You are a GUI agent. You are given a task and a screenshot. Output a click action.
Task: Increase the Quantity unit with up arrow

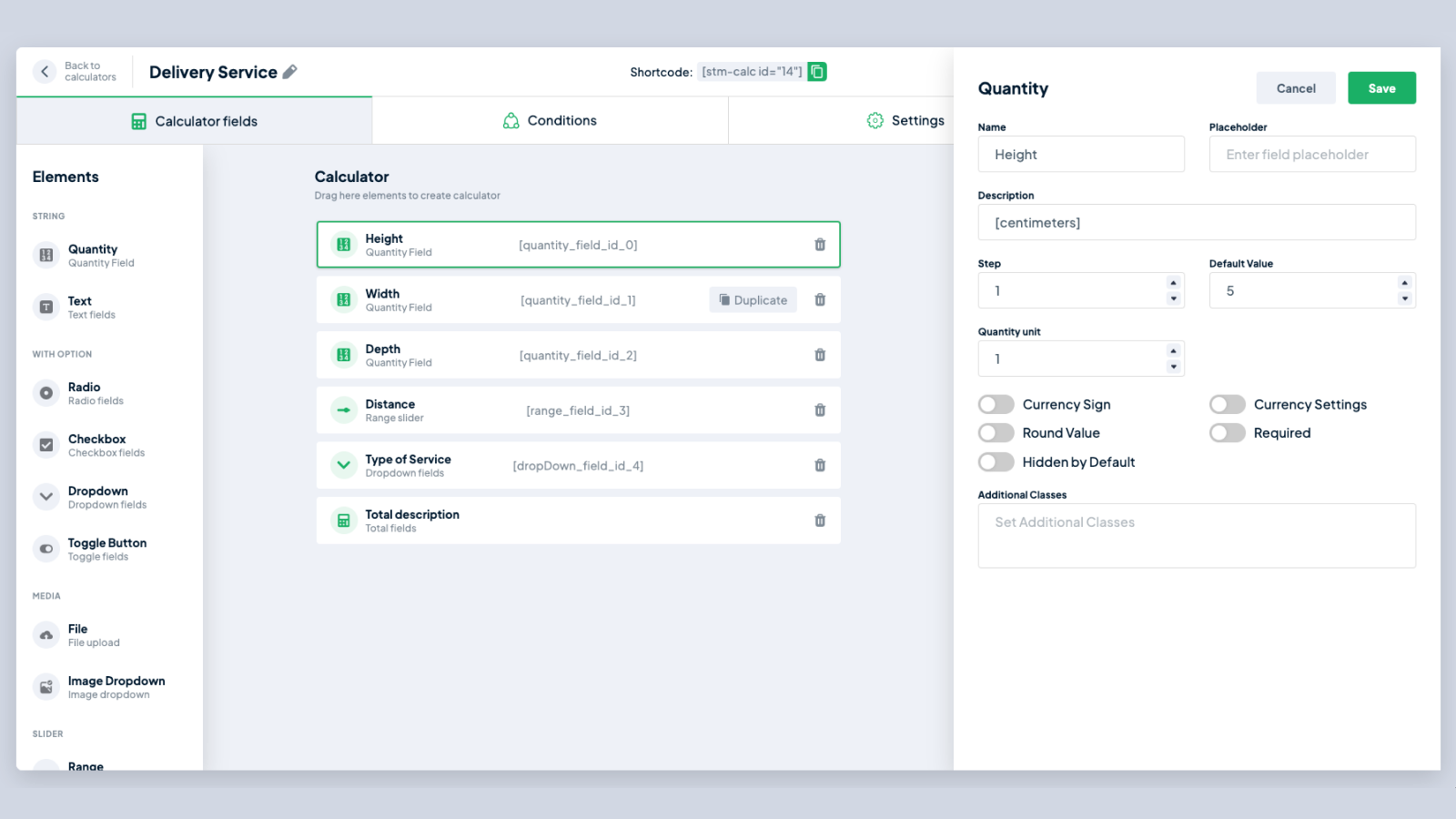tap(1173, 351)
